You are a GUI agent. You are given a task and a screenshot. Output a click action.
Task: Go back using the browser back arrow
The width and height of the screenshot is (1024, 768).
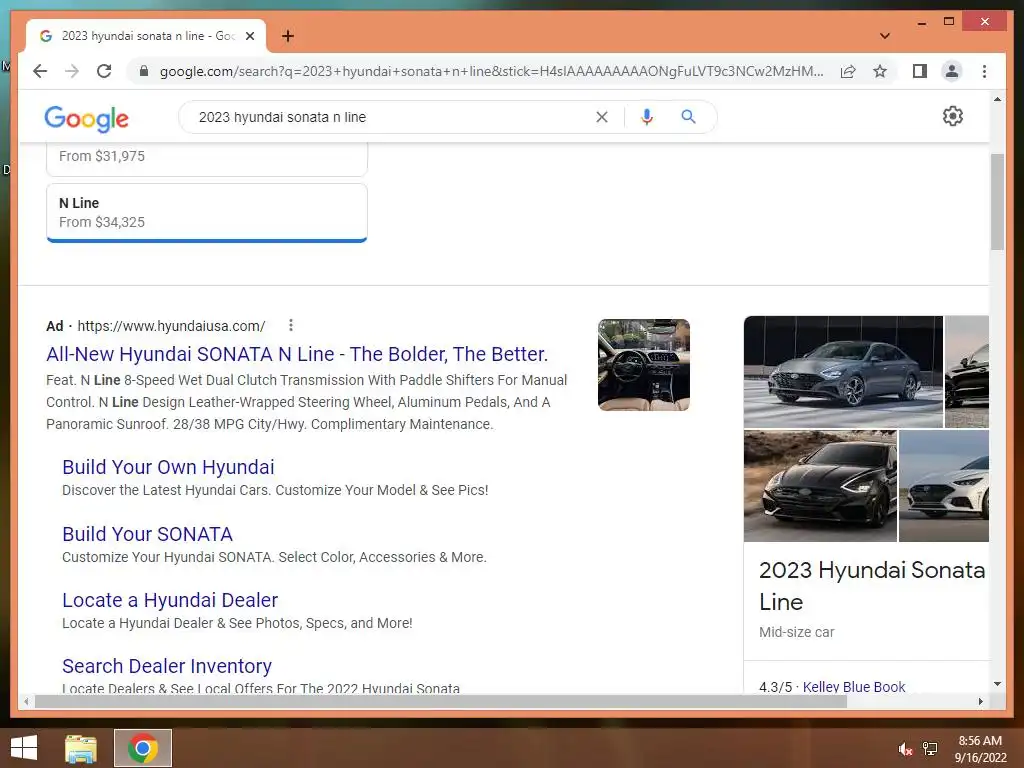(x=40, y=71)
